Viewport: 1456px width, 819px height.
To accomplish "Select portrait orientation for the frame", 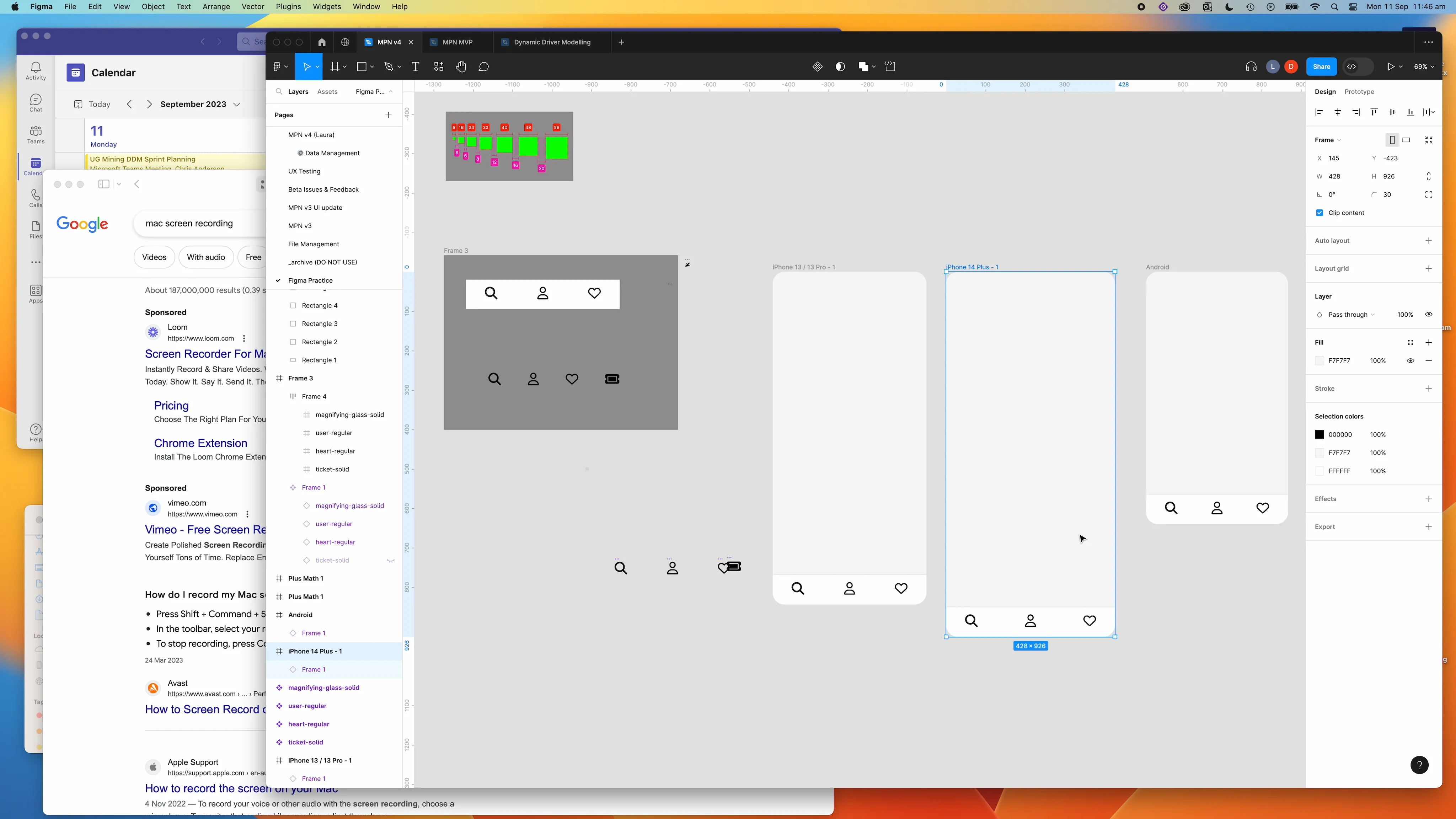I will (1392, 140).
